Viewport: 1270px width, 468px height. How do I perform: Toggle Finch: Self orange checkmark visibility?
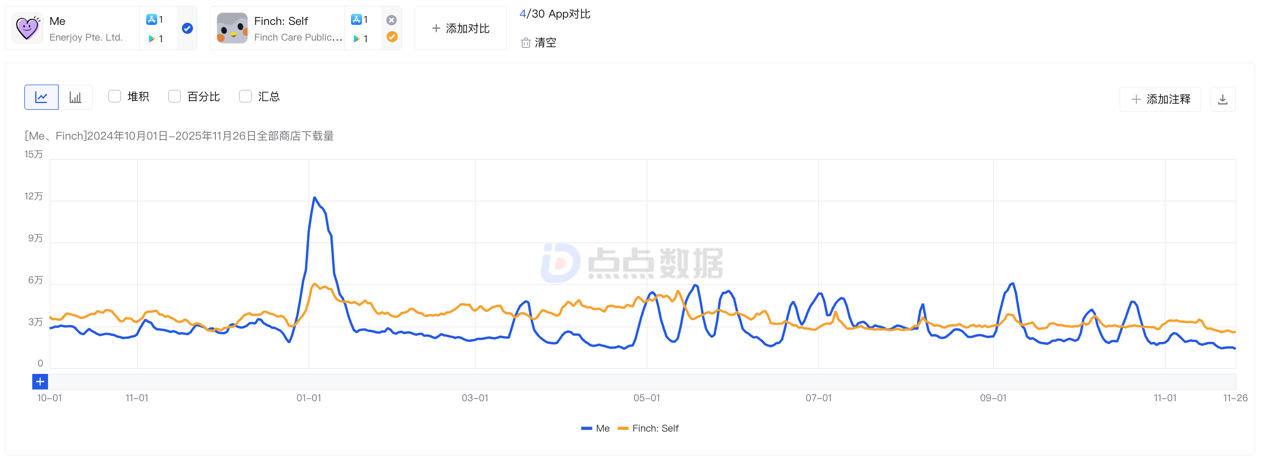(x=391, y=37)
